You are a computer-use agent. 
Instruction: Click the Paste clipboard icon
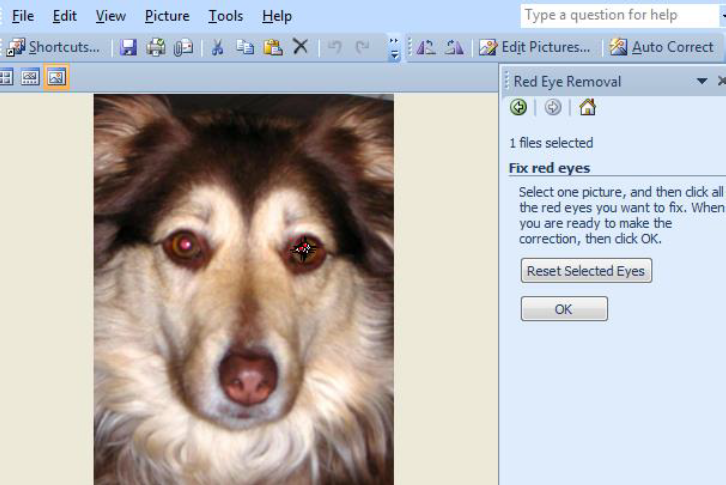tap(273, 47)
